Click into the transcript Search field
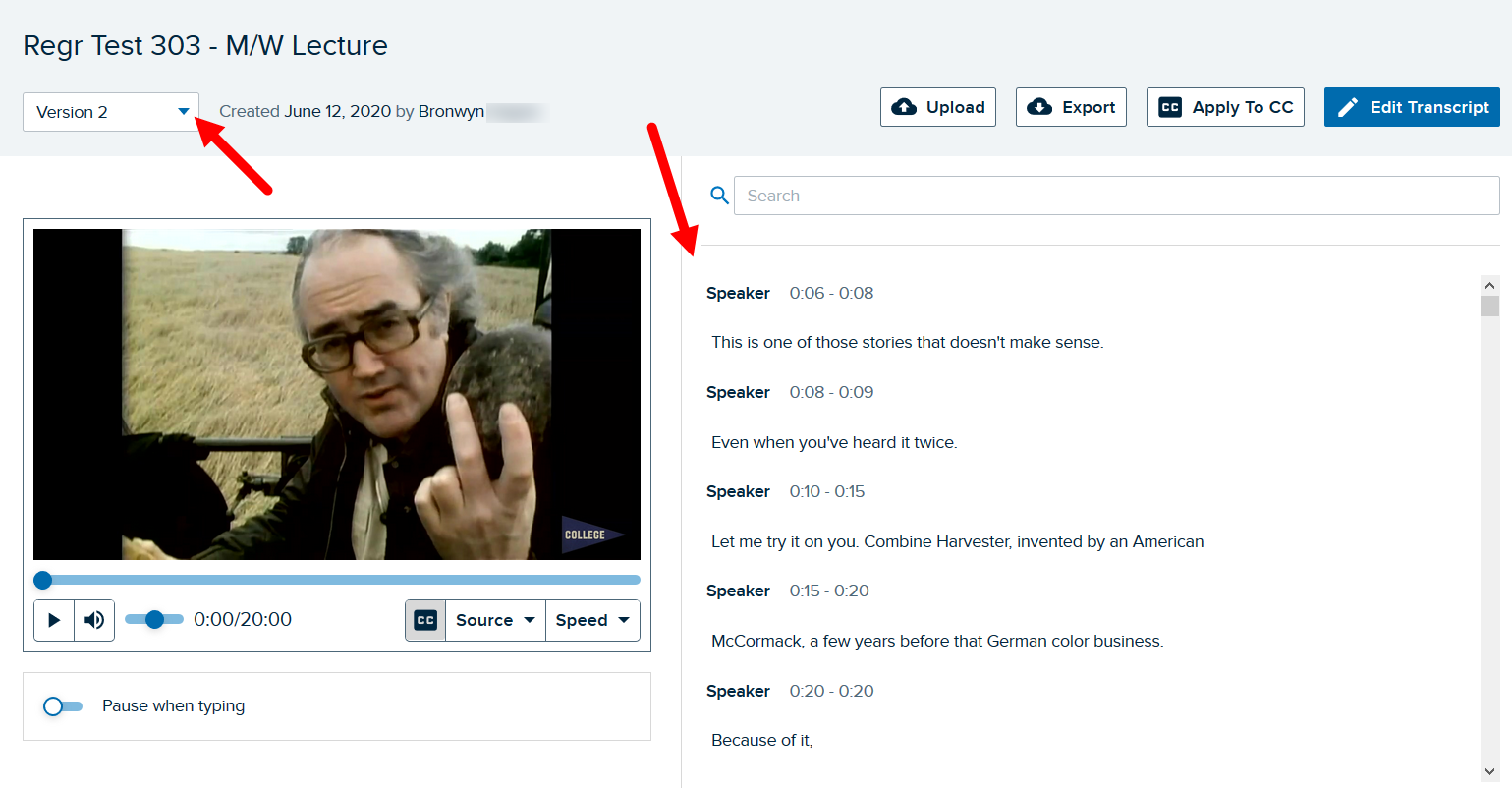This screenshot has width=1512, height=788. [1116, 196]
